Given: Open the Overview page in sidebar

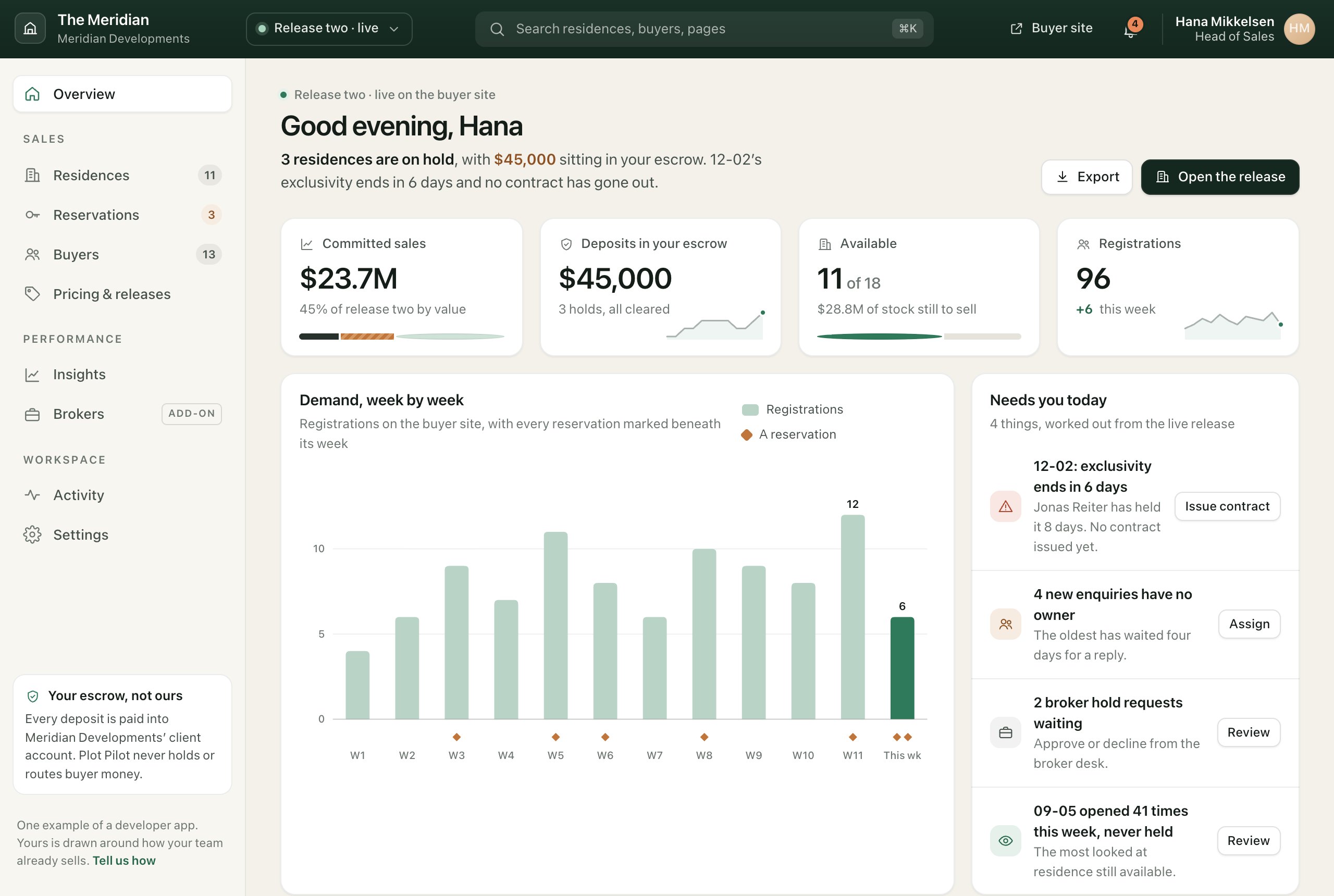Looking at the screenshot, I should 122,94.
